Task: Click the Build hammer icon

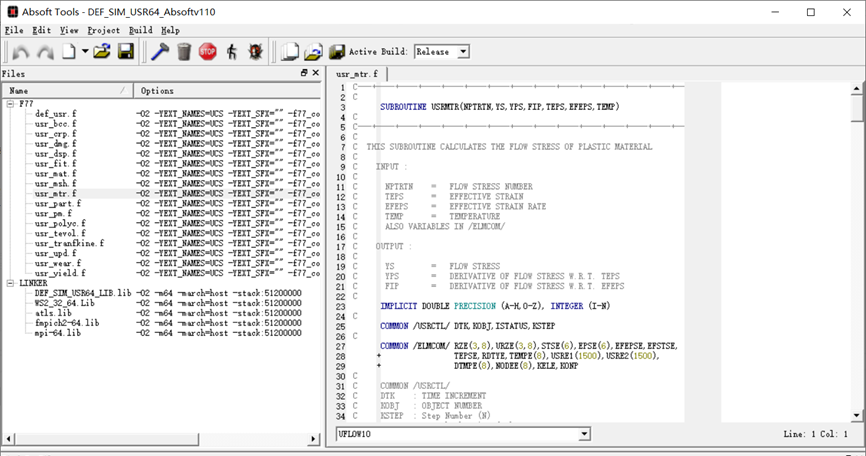Action: pos(160,51)
